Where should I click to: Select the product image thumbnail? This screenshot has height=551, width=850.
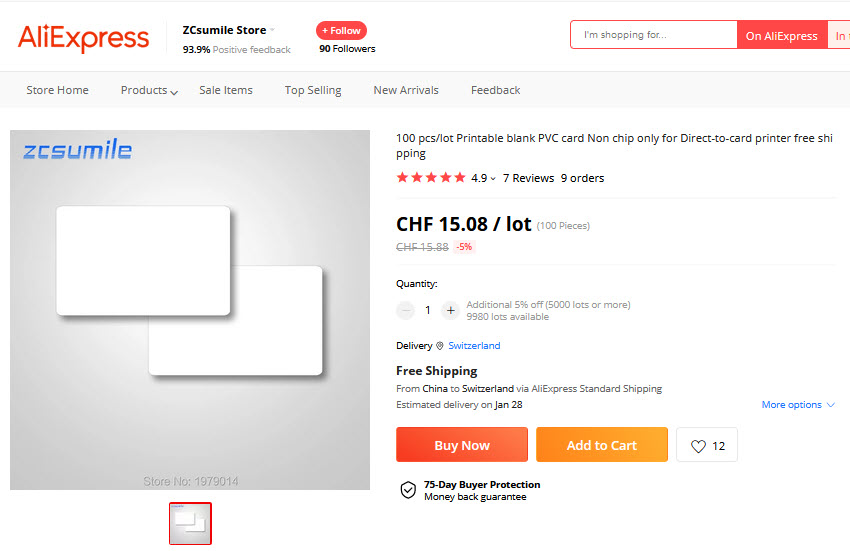tap(190, 523)
